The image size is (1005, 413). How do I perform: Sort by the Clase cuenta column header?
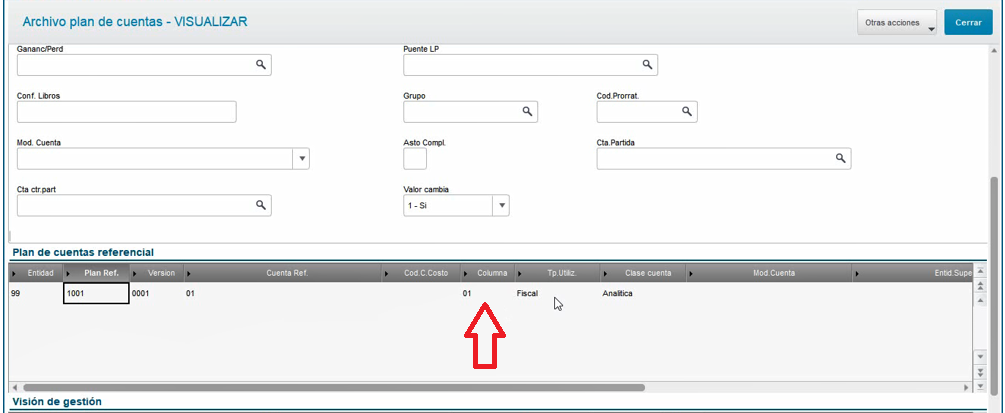(644, 273)
